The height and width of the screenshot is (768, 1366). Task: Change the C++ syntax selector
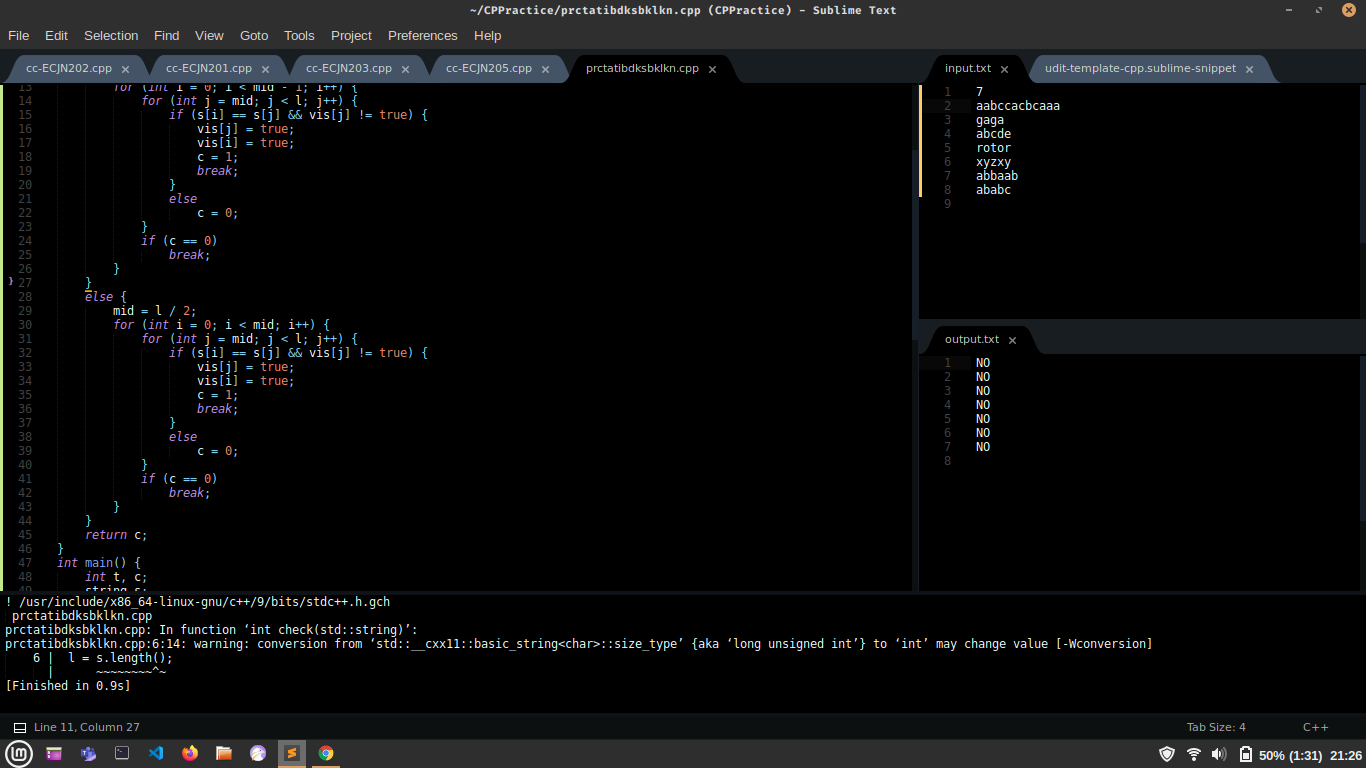click(1315, 728)
